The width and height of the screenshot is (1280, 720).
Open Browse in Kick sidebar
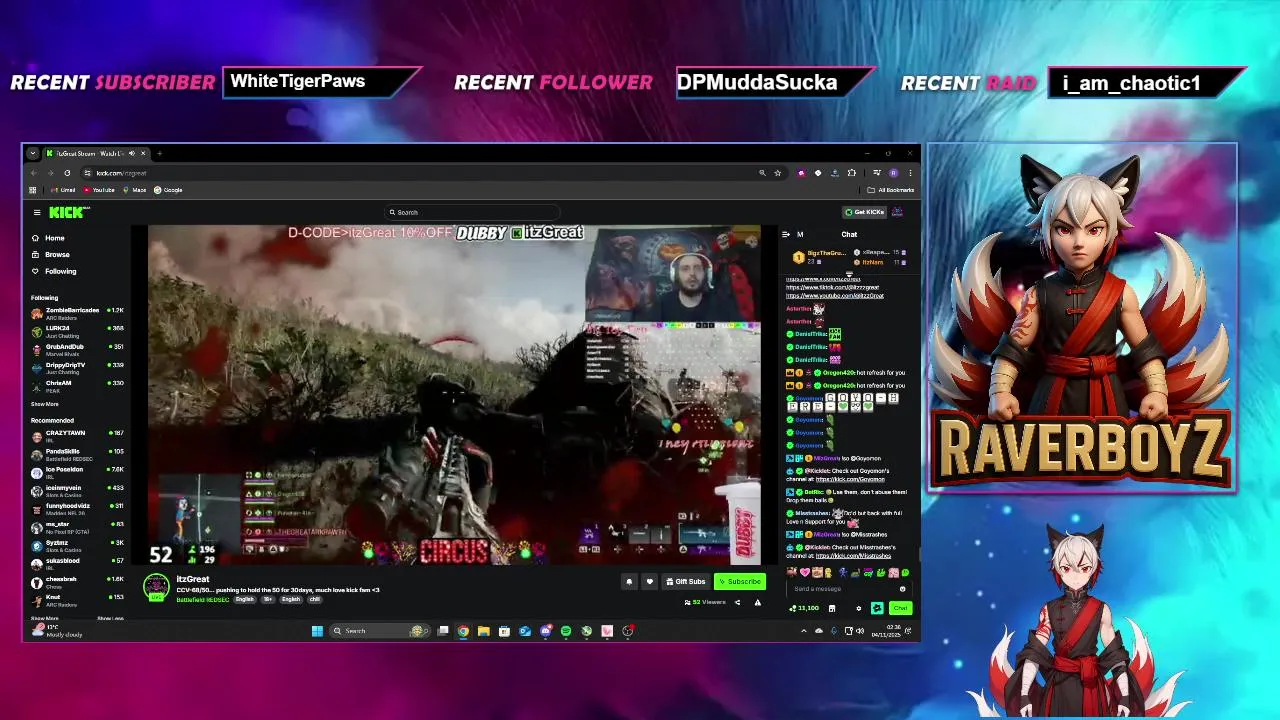click(x=49, y=255)
